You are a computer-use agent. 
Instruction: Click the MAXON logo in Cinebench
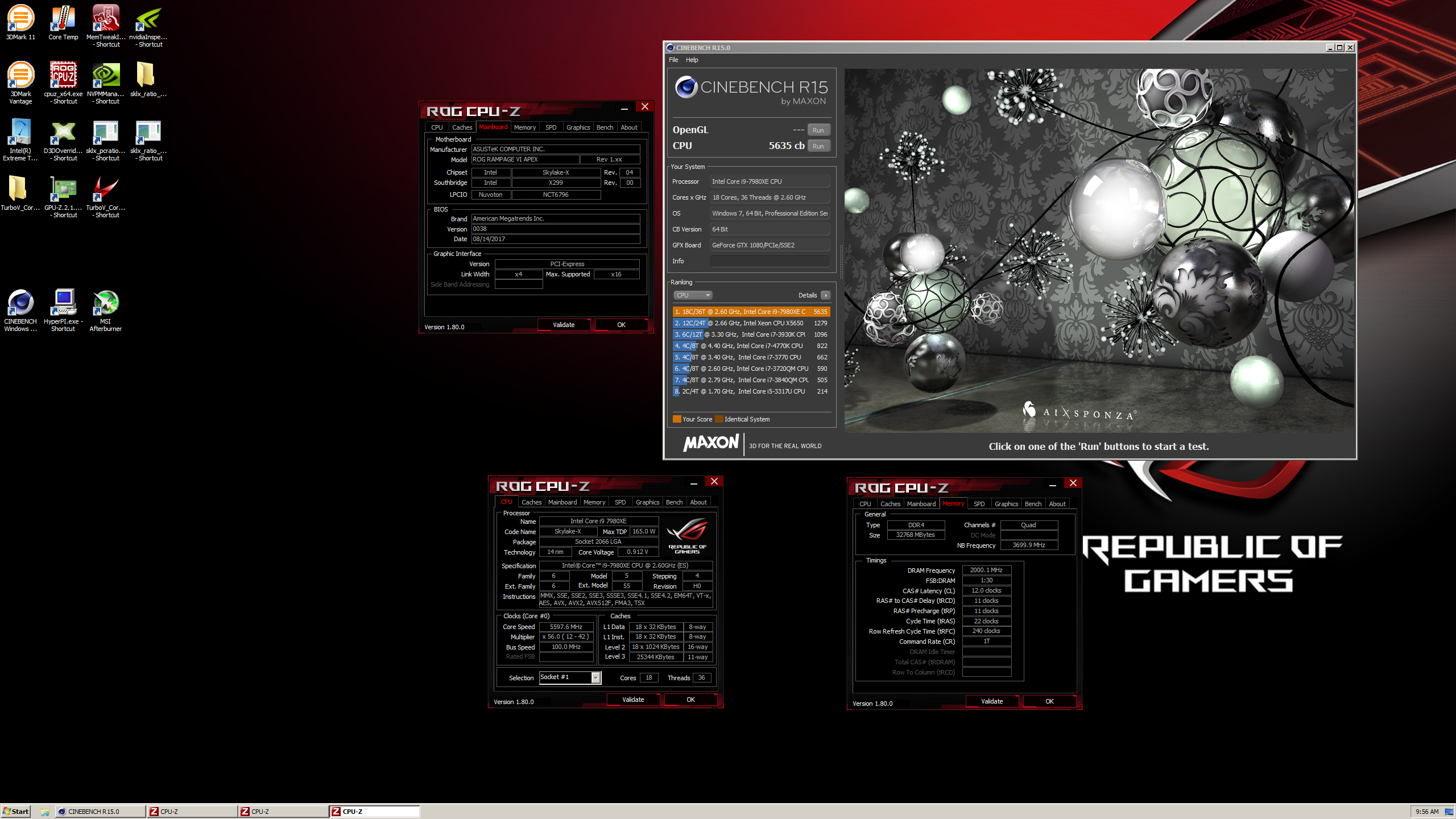click(711, 443)
